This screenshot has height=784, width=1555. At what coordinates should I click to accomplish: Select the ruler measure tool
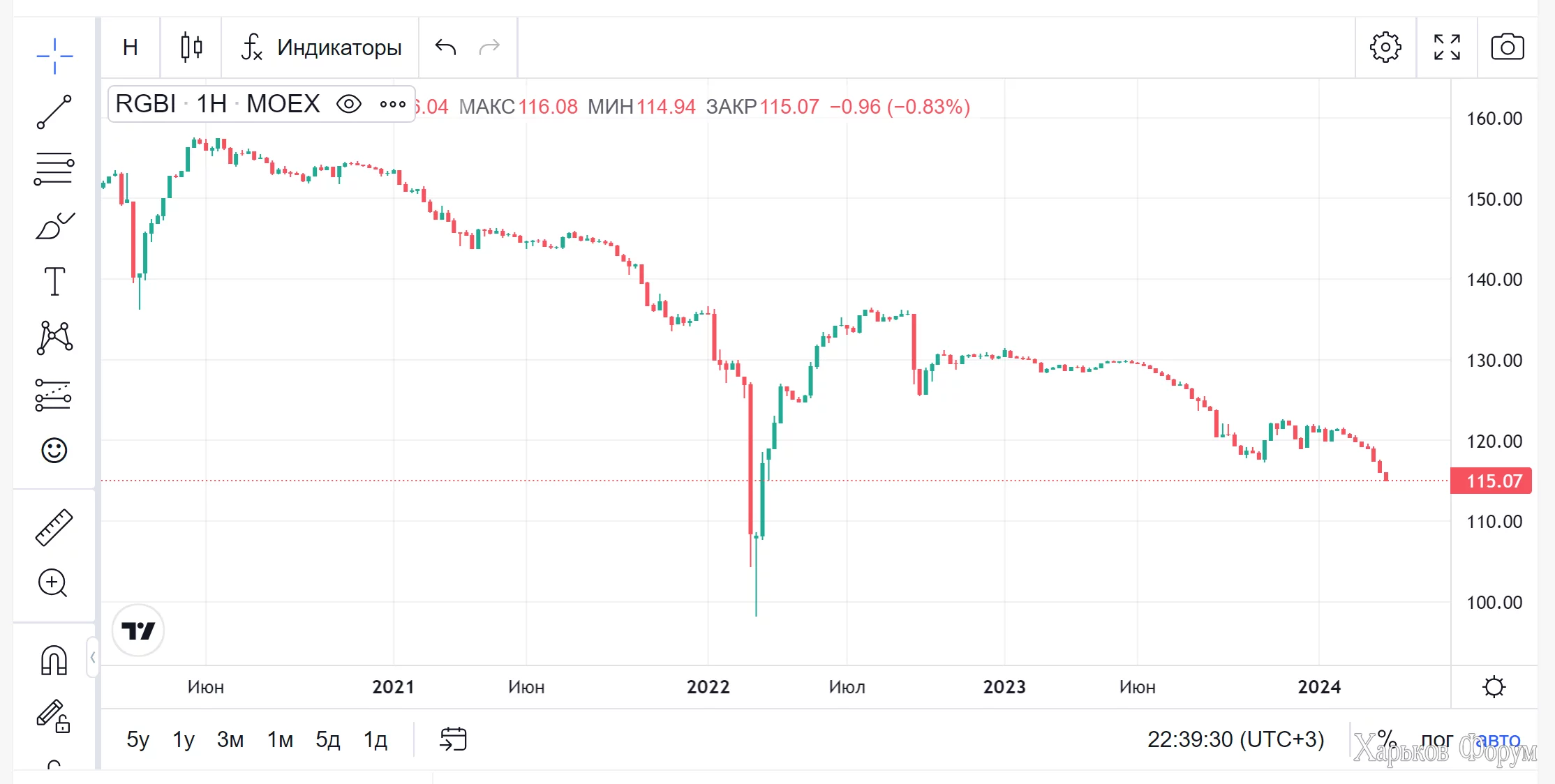click(54, 527)
